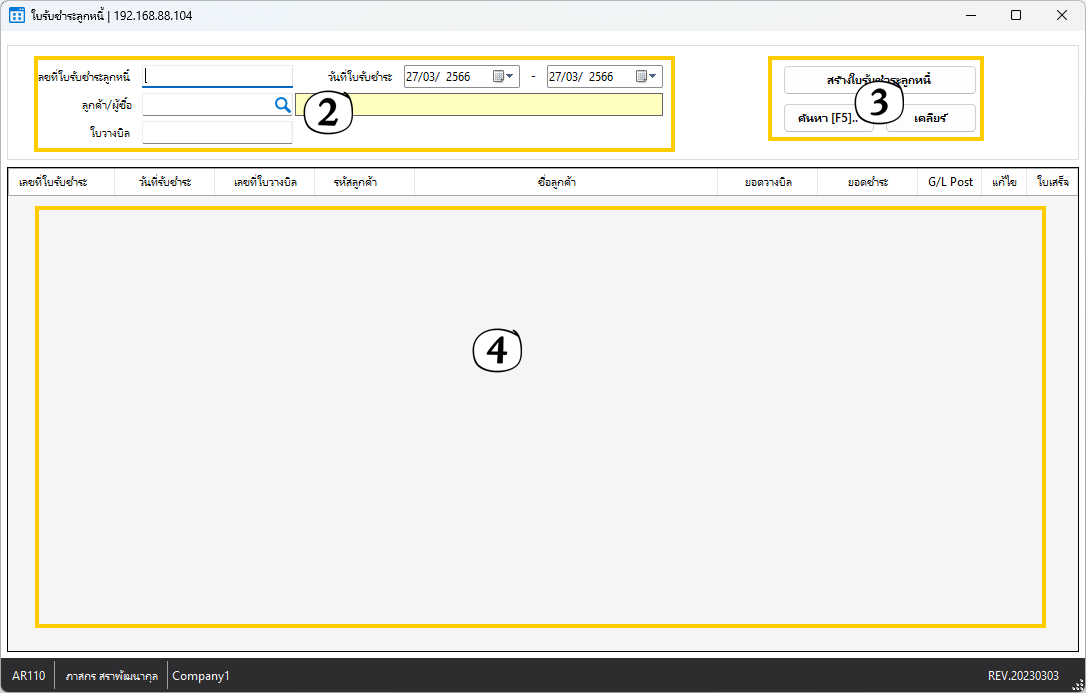Image resolution: width=1086 pixels, height=693 pixels.
Task: Click the G/L Post column header
Action: coord(950,182)
